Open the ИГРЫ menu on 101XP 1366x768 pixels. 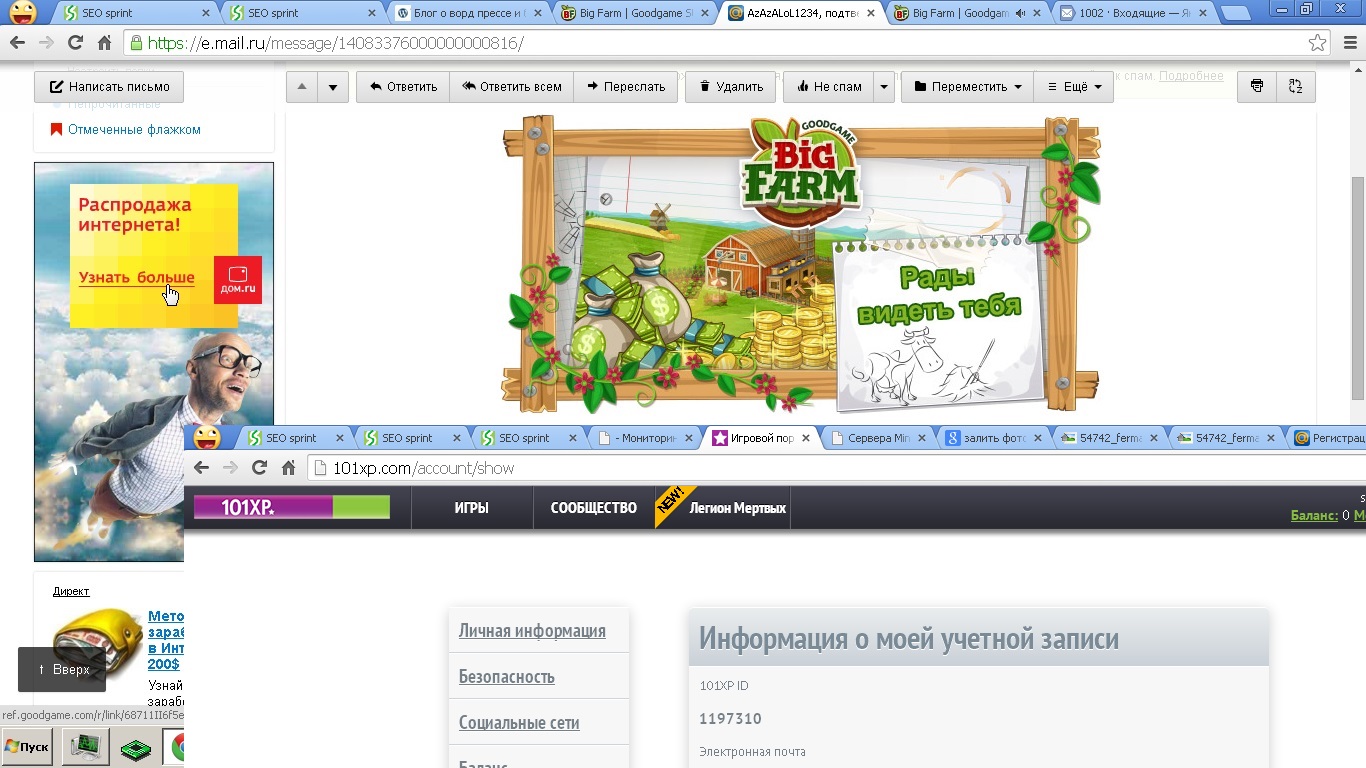472,508
